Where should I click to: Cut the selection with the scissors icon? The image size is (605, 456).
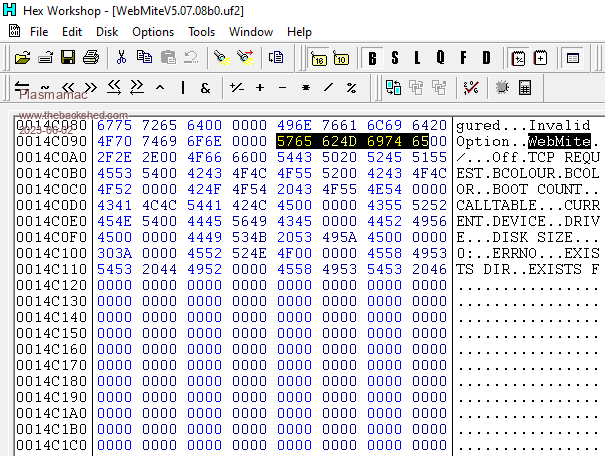[121, 58]
